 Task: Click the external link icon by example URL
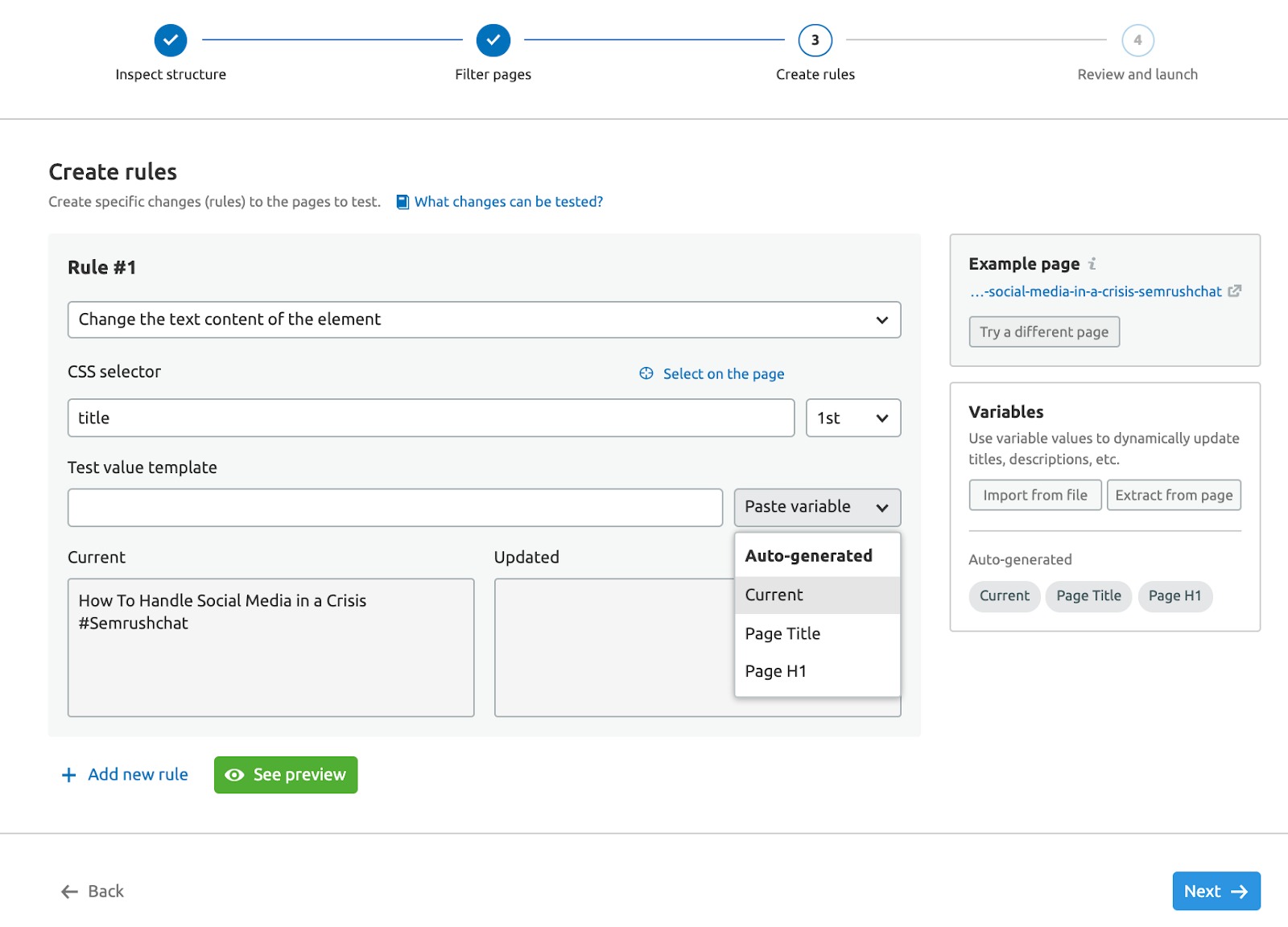coord(1234,291)
